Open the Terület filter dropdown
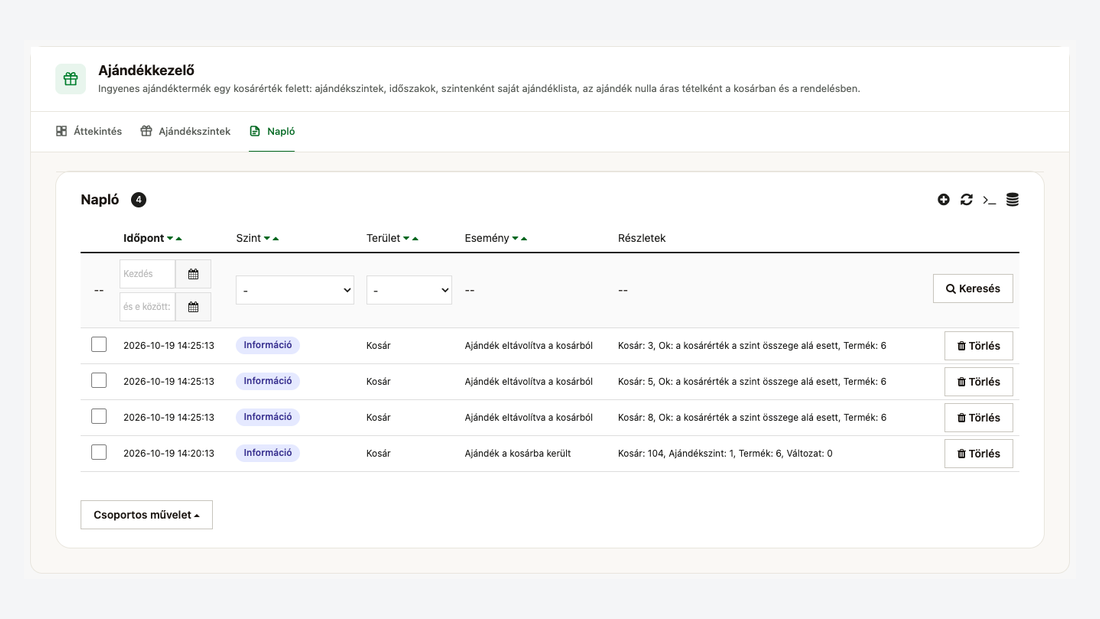 pos(409,290)
